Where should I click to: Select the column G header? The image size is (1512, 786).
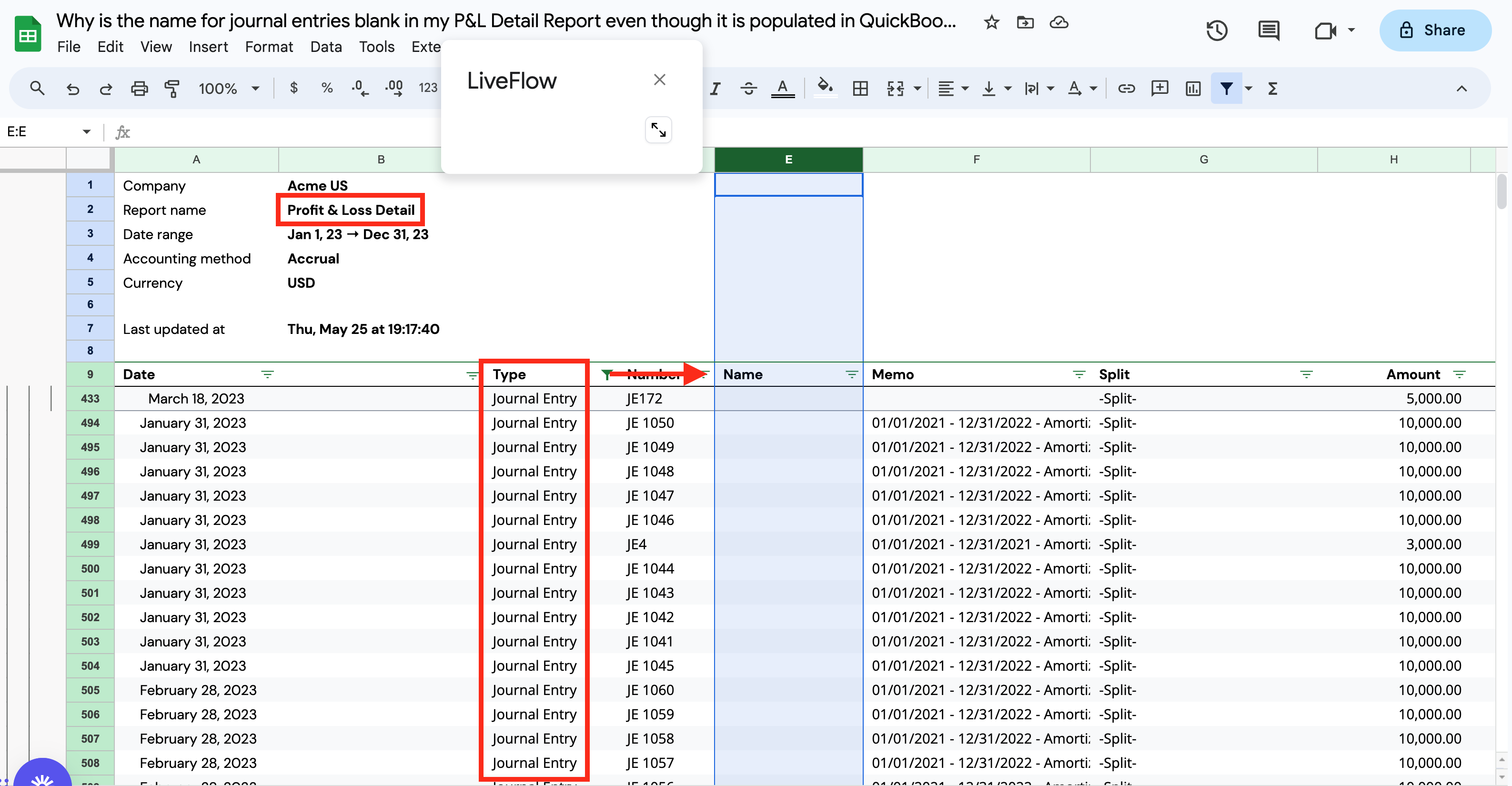click(x=1203, y=160)
